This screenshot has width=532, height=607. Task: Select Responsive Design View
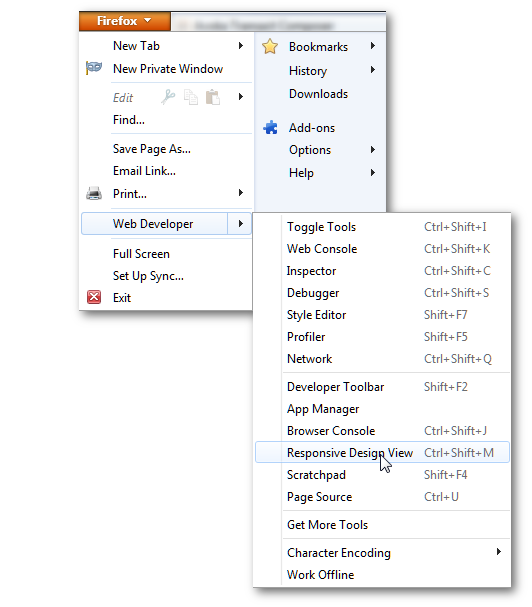(x=382, y=452)
